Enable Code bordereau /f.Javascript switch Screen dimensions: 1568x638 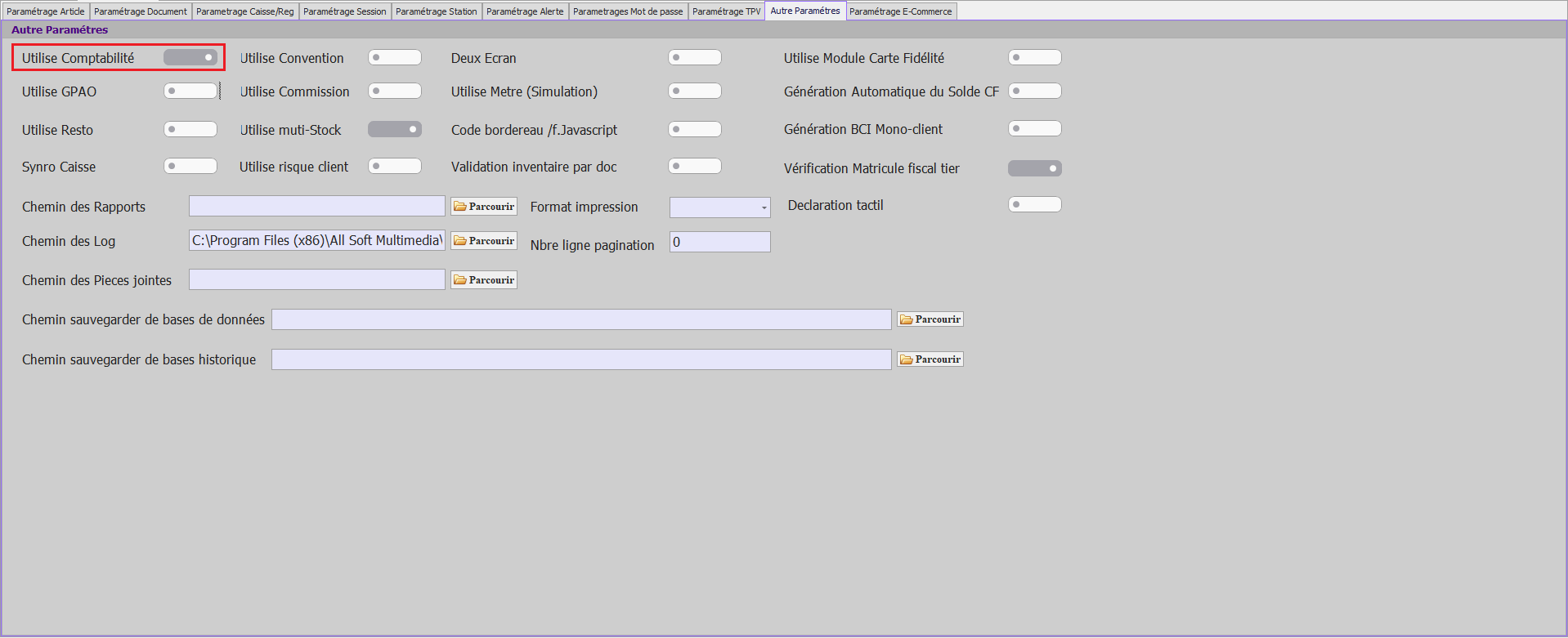(695, 129)
